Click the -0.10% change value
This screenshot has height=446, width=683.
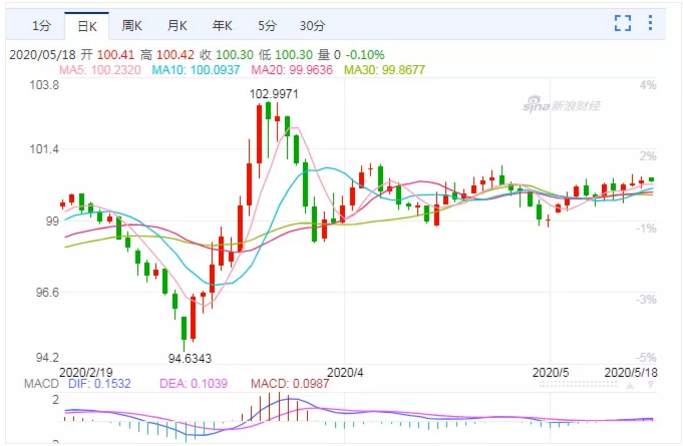coord(365,55)
